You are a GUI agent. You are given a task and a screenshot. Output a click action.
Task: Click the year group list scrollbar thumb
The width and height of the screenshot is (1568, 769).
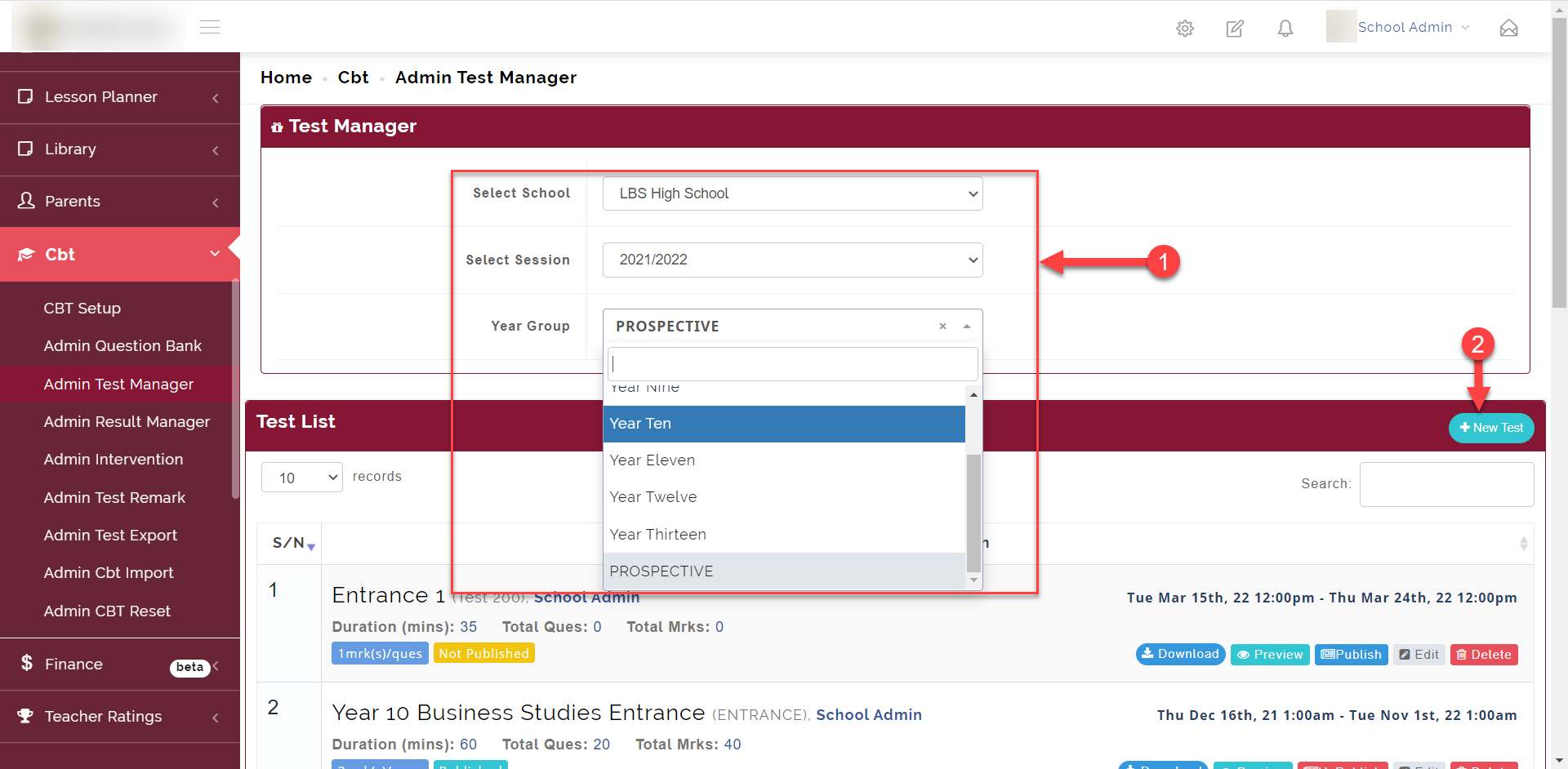(x=973, y=513)
